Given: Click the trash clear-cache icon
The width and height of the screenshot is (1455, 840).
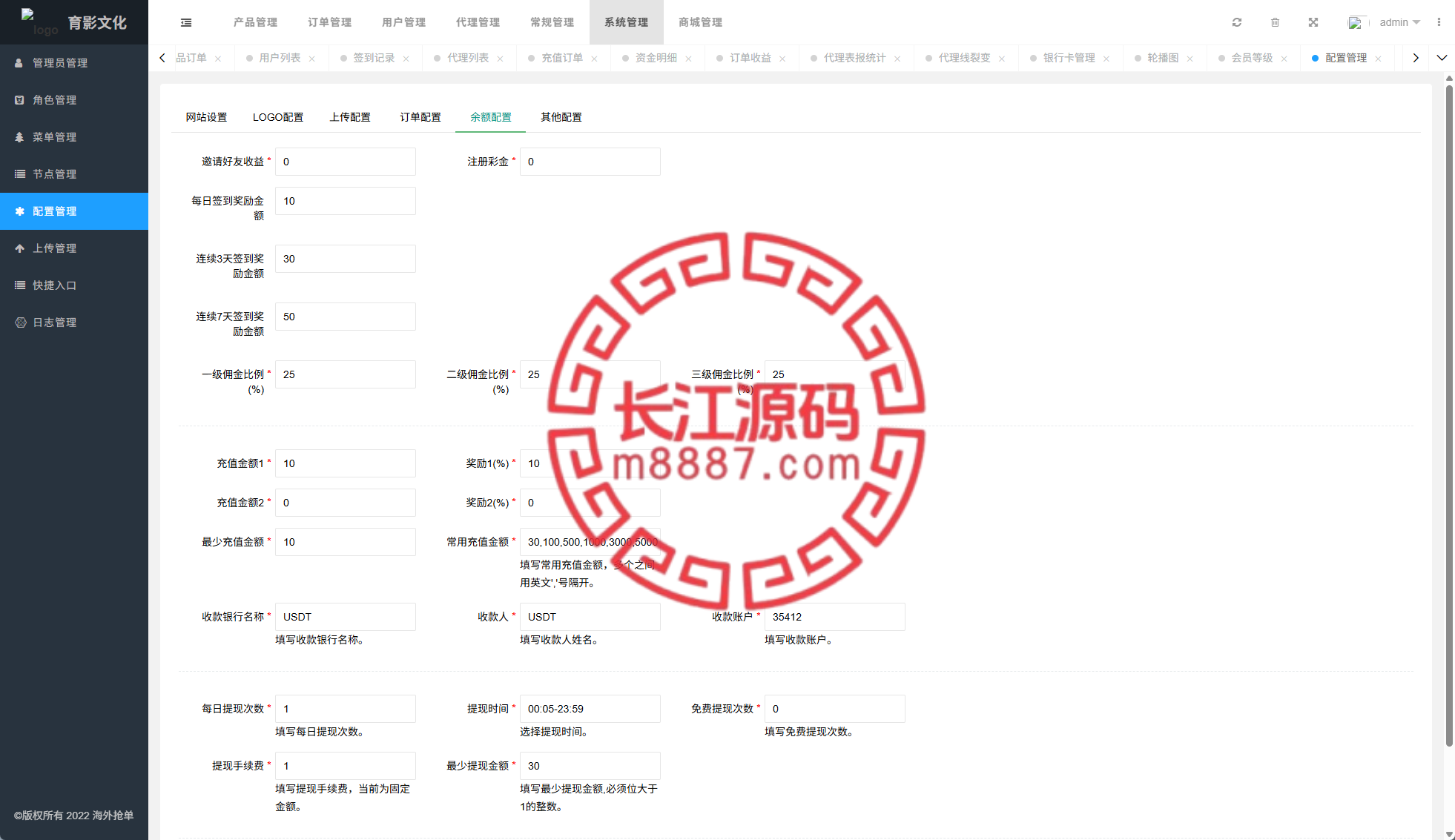Looking at the screenshot, I should (1275, 22).
